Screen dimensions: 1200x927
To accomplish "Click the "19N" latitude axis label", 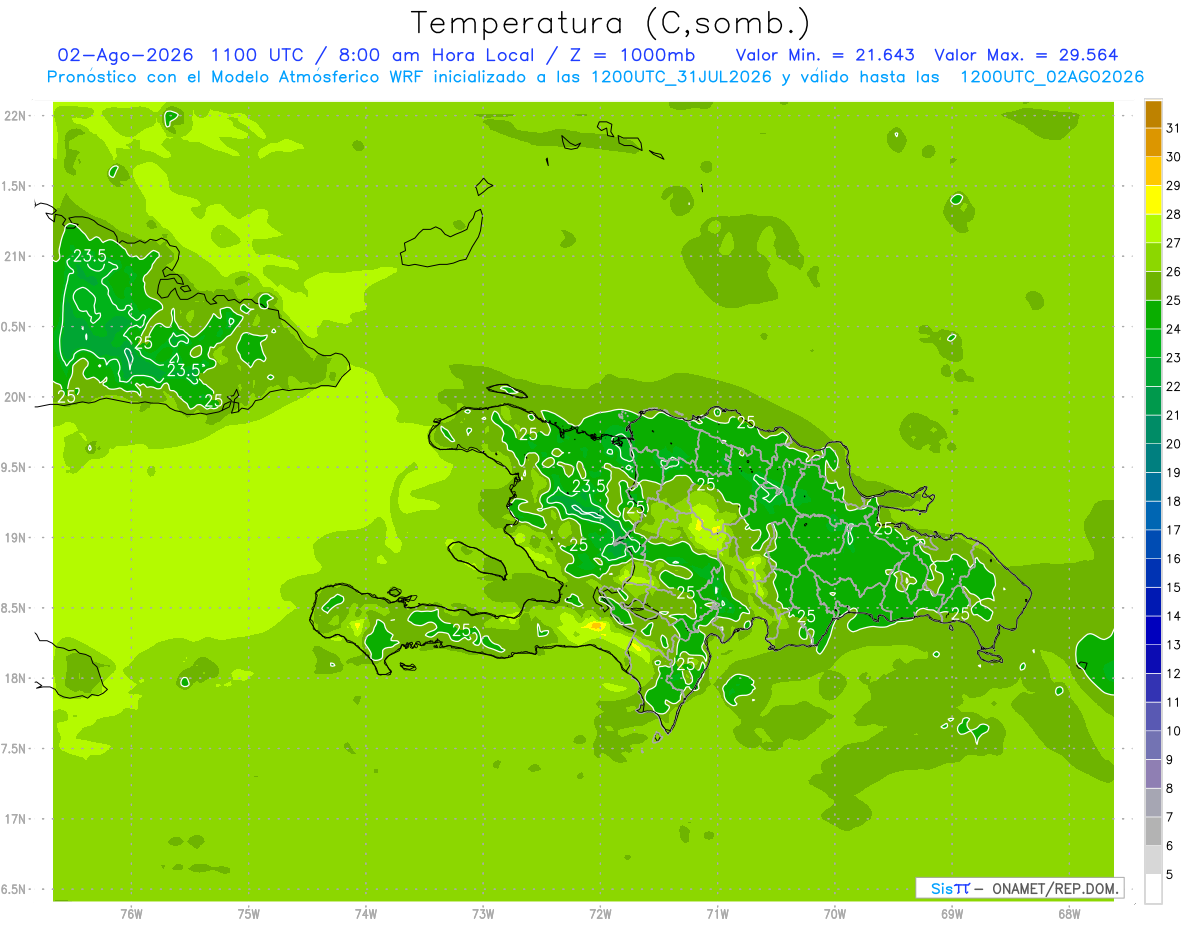I will (15, 538).
